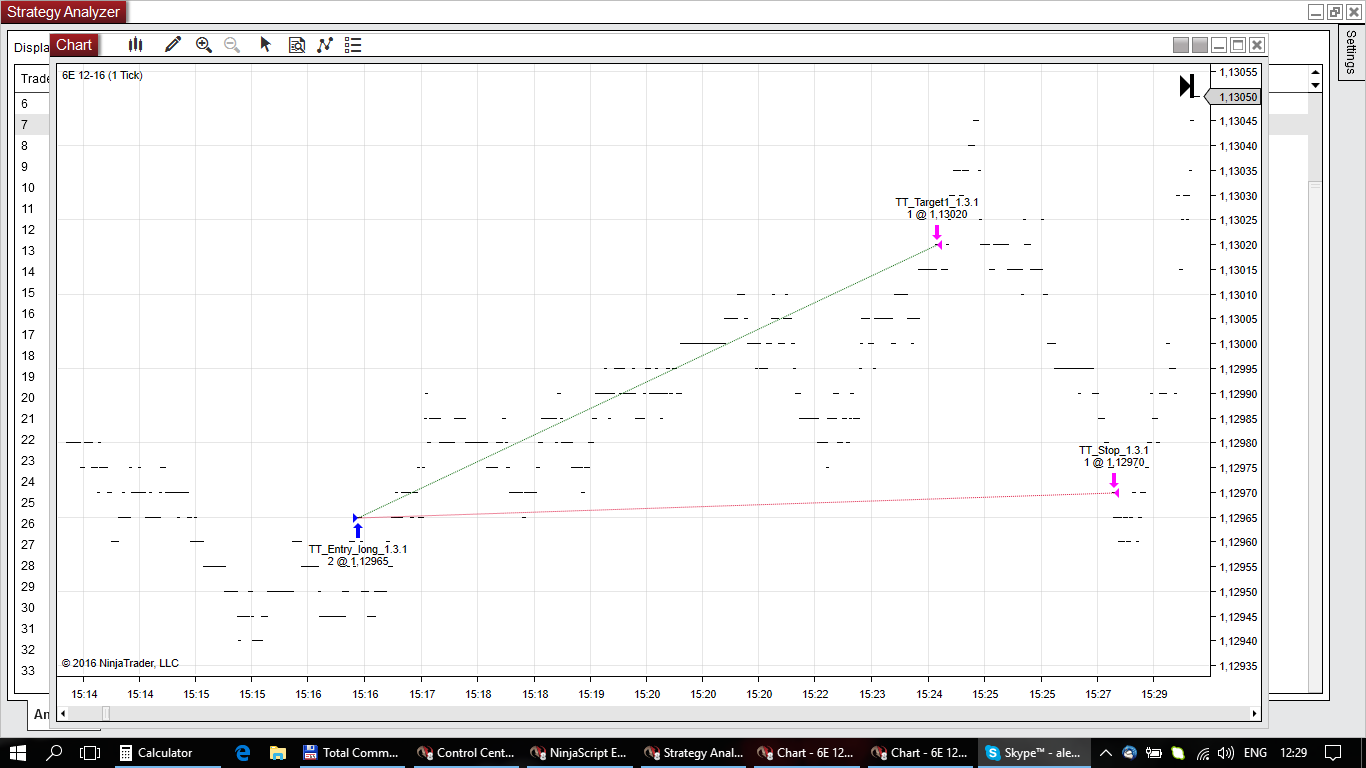The height and width of the screenshot is (768, 1366).
Task: Close the Chart window
Action: pyautogui.click(x=1257, y=45)
